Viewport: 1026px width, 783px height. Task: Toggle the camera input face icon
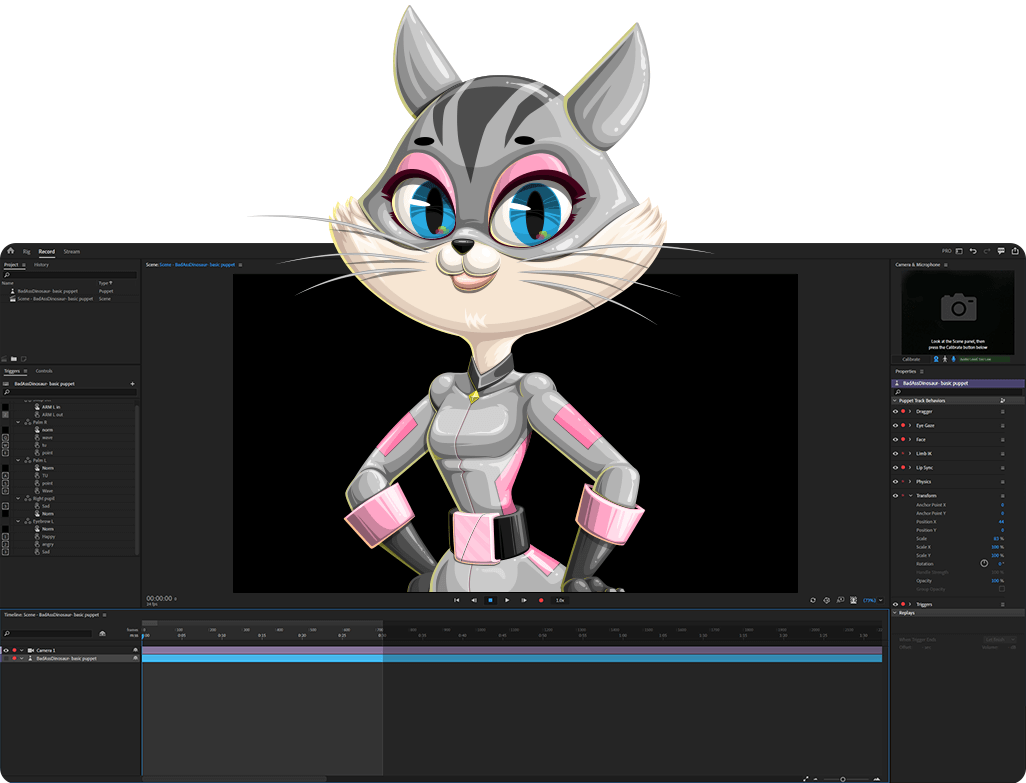[x=936, y=359]
